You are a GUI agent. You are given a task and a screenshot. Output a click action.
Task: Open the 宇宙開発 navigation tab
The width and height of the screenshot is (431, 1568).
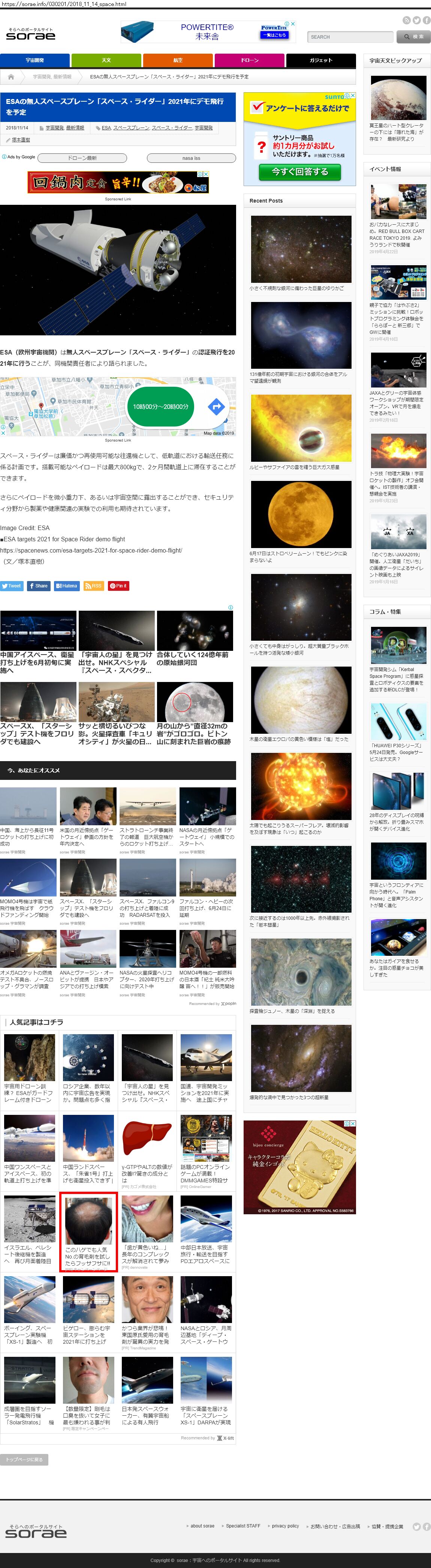(34, 60)
